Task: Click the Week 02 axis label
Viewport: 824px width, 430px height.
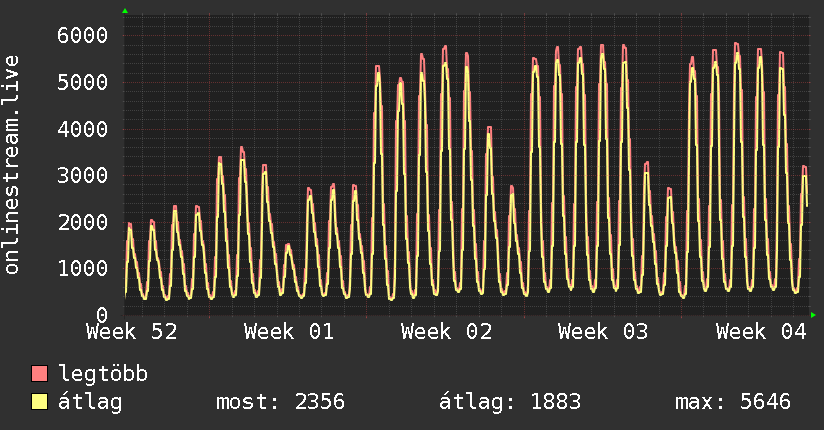Action: tap(447, 332)
